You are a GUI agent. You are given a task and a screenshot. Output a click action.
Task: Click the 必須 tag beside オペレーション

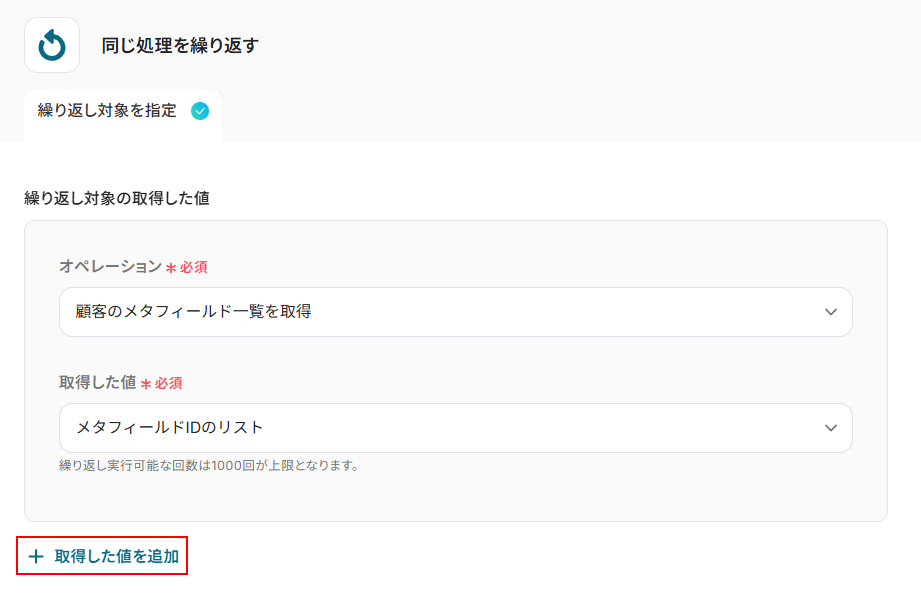194,268
